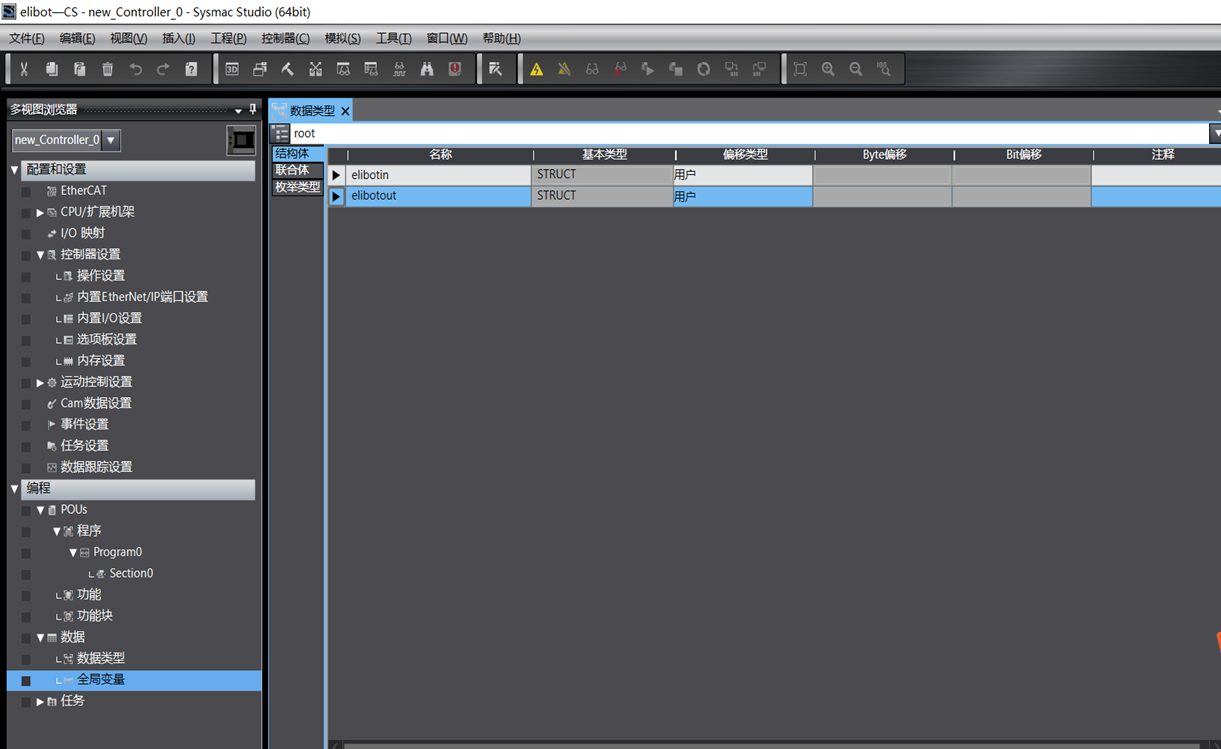Expand the CPU/扩展机架 tree node

pos(40,212)
